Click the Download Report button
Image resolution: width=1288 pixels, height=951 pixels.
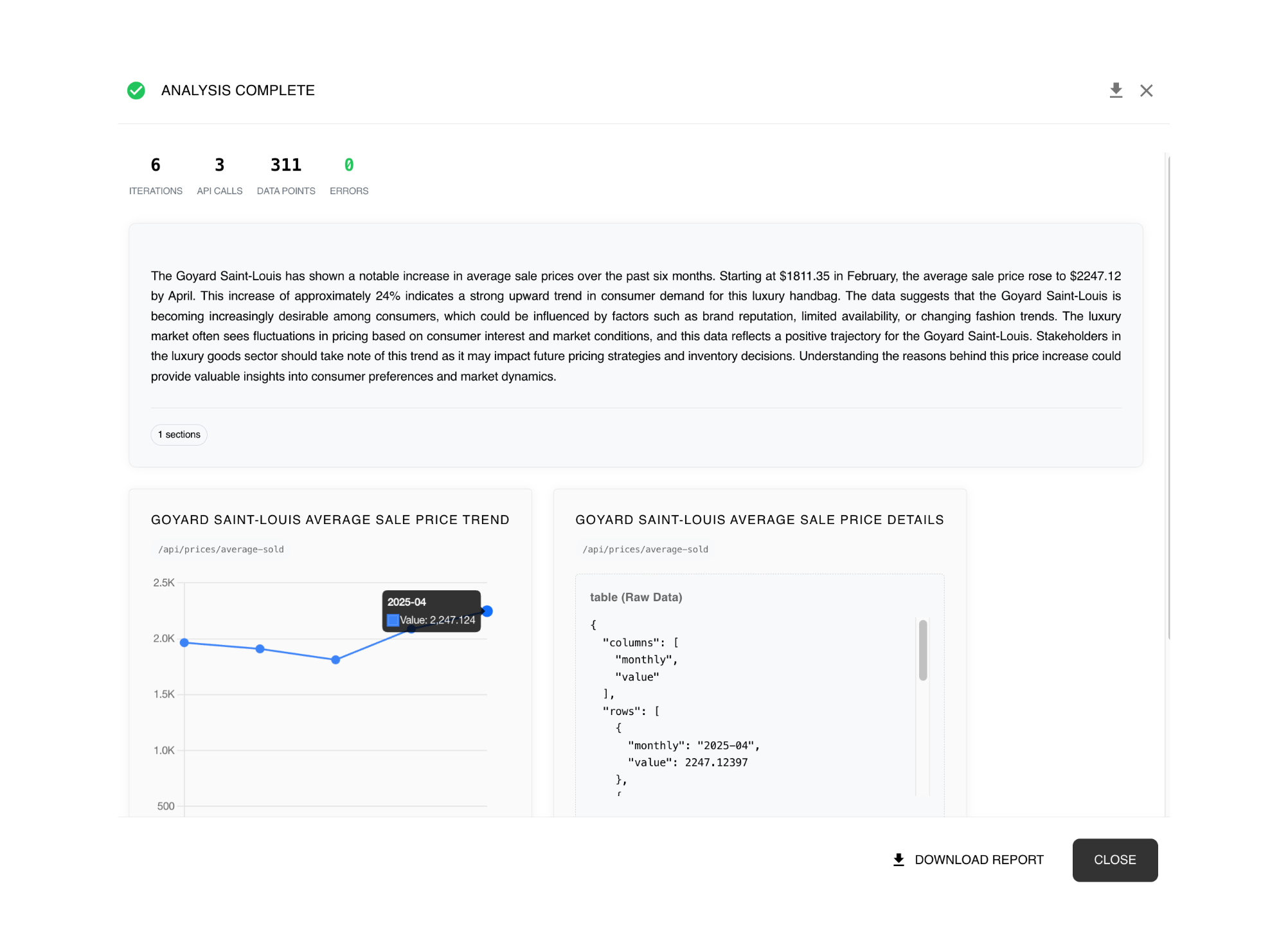click(x=968, y=860)
